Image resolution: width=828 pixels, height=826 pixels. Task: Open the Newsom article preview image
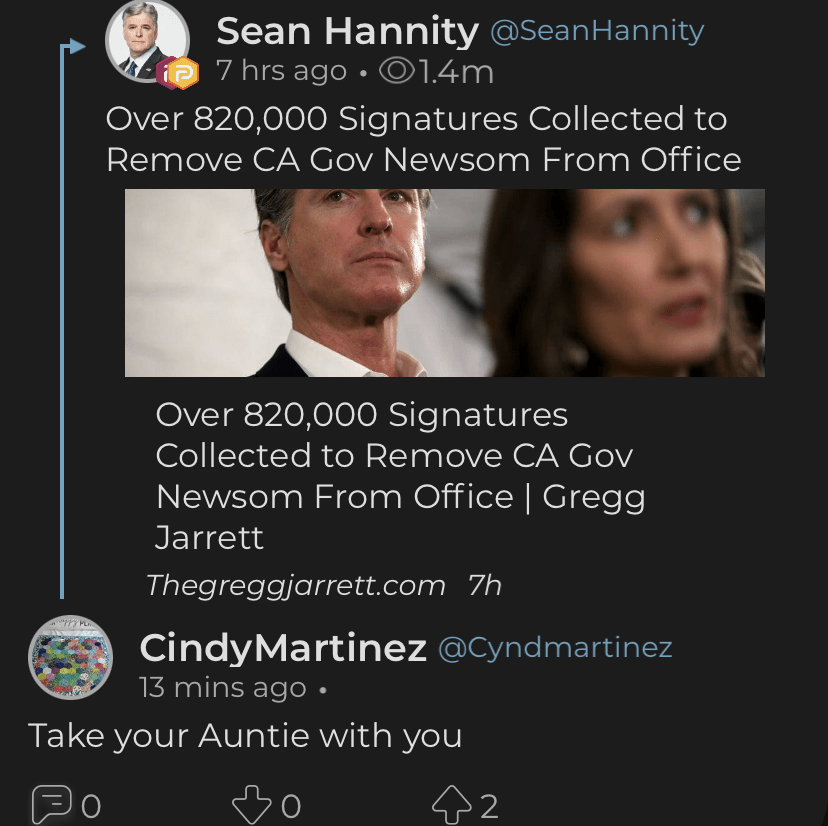444,283
